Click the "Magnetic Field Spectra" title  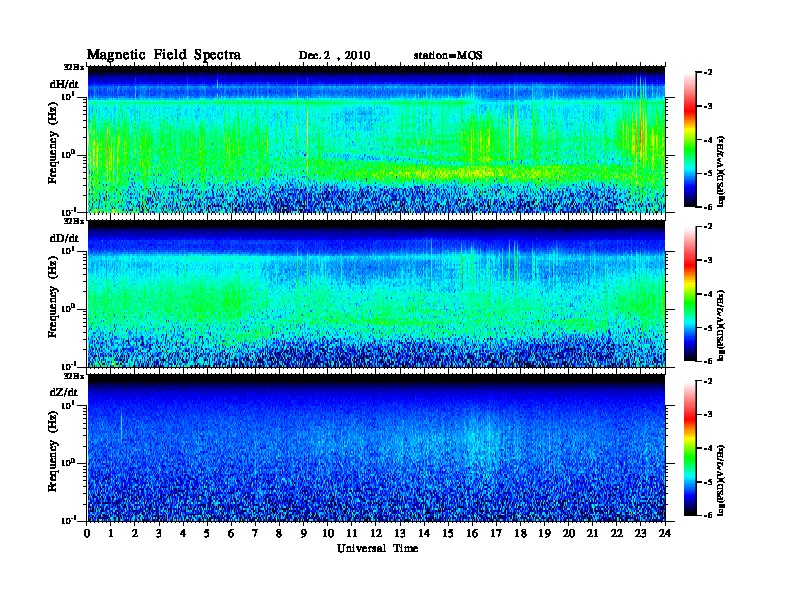pos(164,55)
